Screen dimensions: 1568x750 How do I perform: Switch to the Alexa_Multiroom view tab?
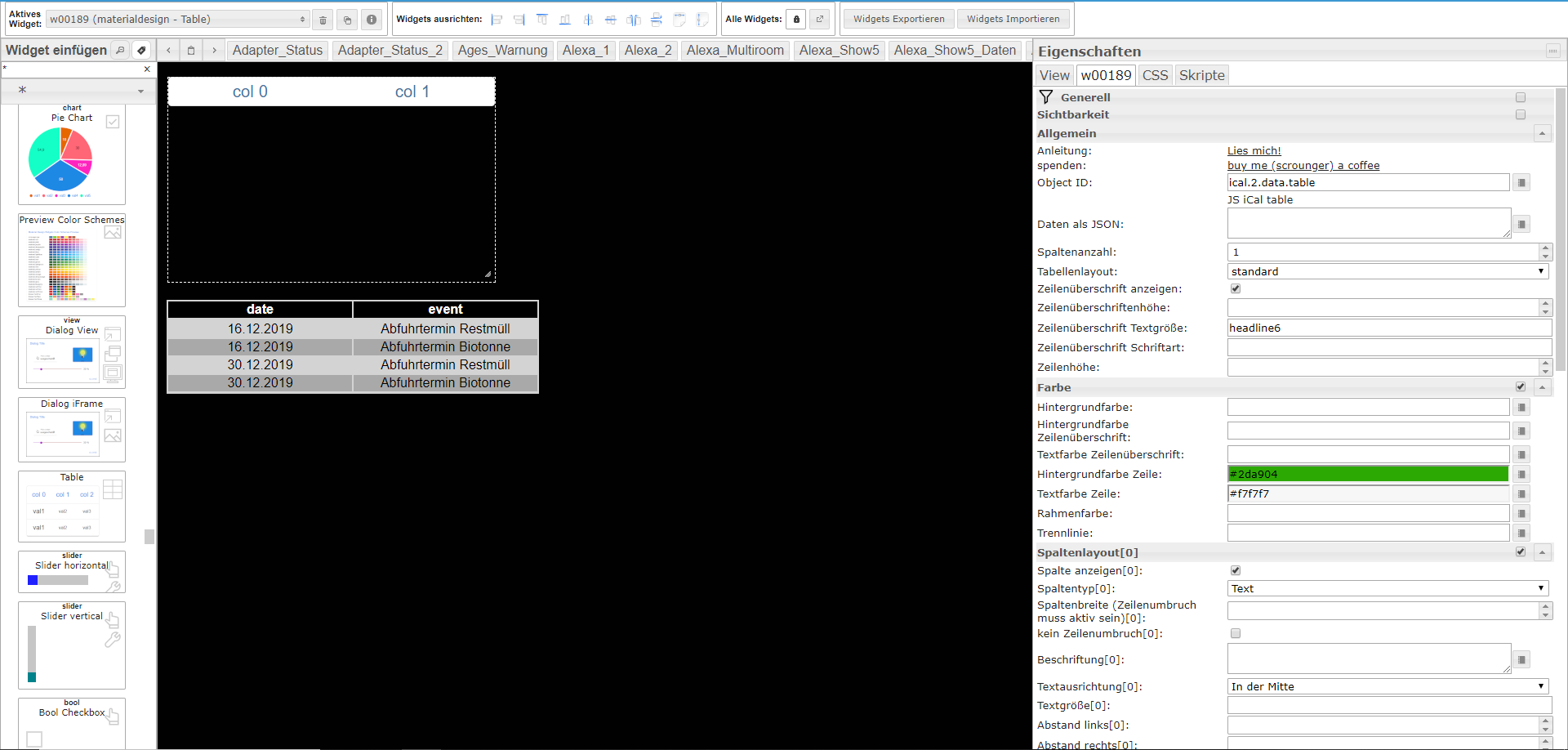pyautogui.click(x=735, y=50)
